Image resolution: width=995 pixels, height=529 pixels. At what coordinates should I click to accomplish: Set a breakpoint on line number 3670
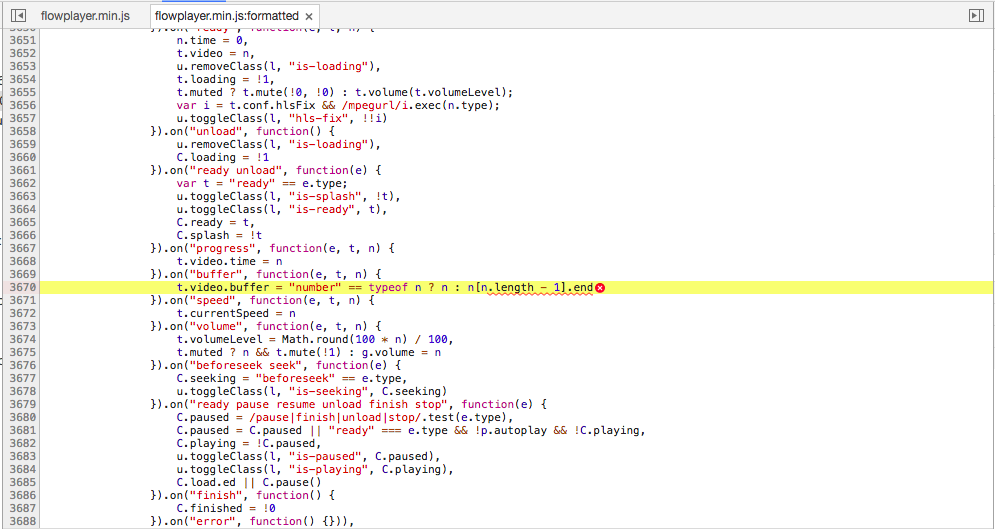(x=23, y=288)
